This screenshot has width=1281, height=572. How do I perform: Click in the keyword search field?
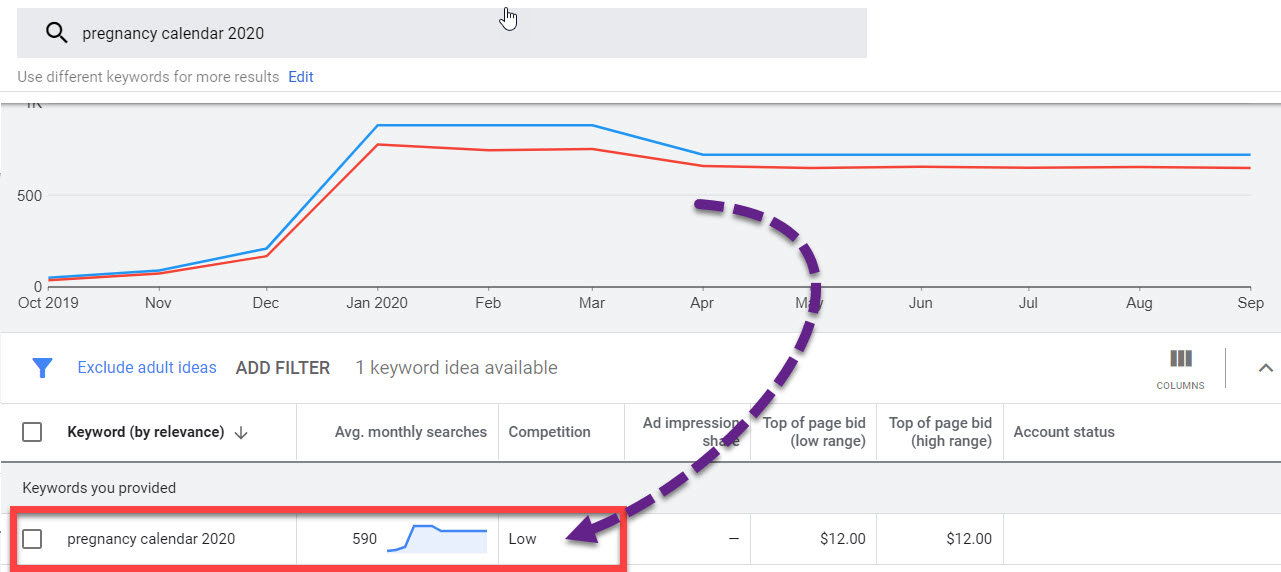point(450,33)
